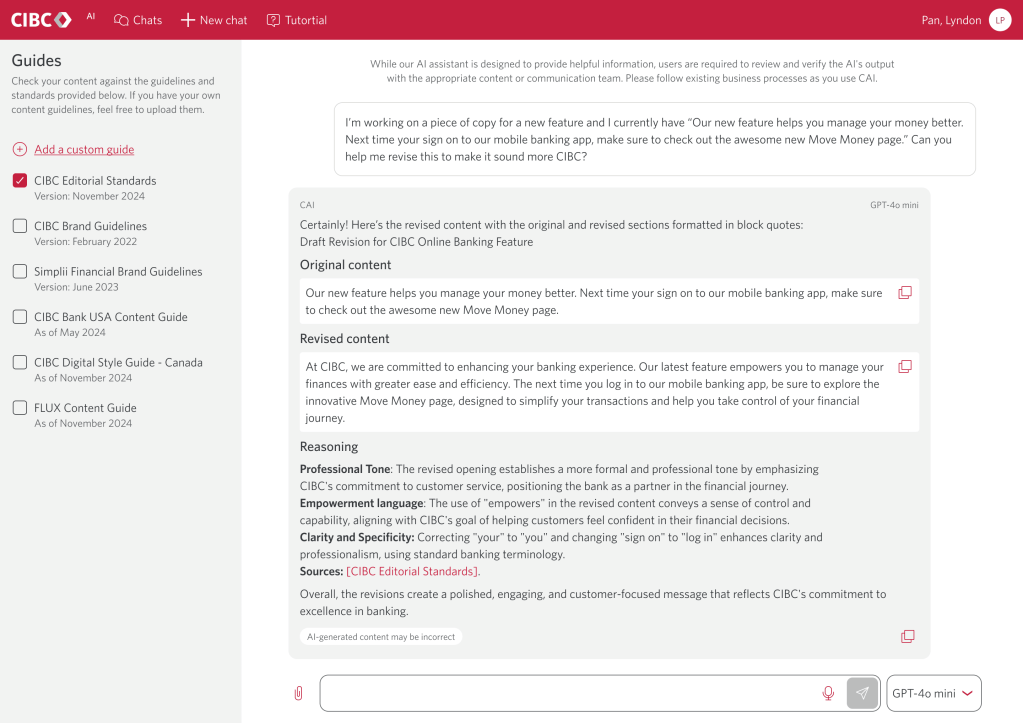
Task: Open the Tutorial menu item
Action: 297,20
